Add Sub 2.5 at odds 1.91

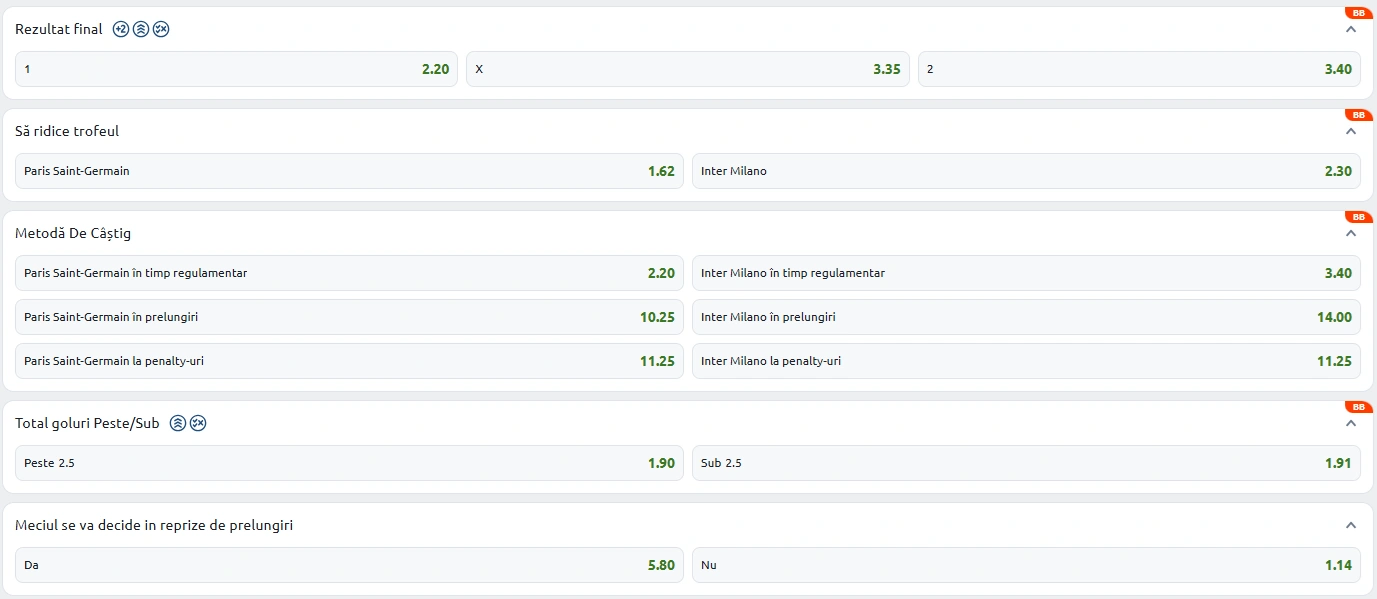point(1027,463)
